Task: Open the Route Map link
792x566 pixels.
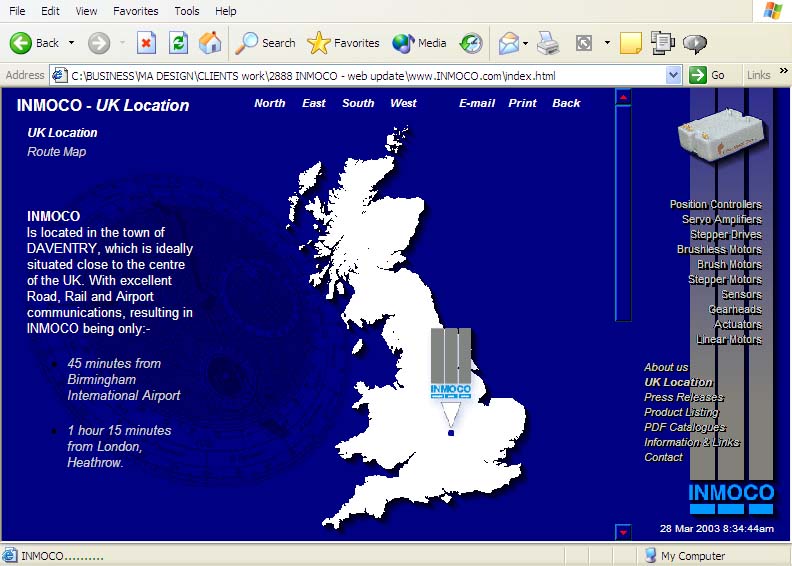Action: (57, 151)
